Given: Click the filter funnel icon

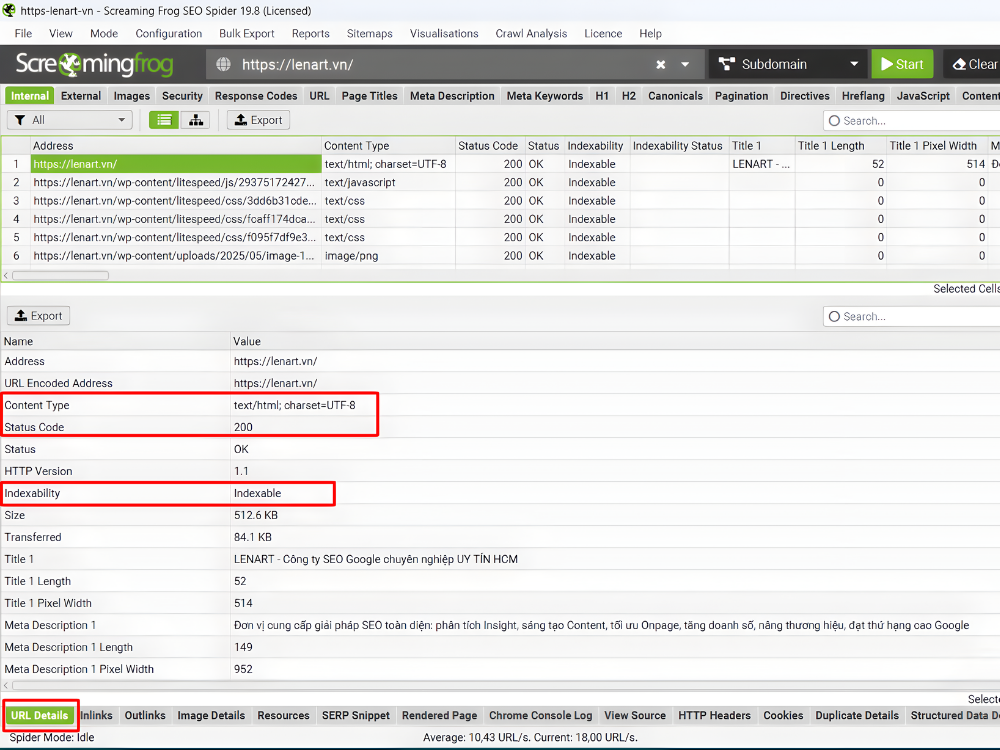Looking at the screenshot, I should pyautogui.click(x=20, y=120).
